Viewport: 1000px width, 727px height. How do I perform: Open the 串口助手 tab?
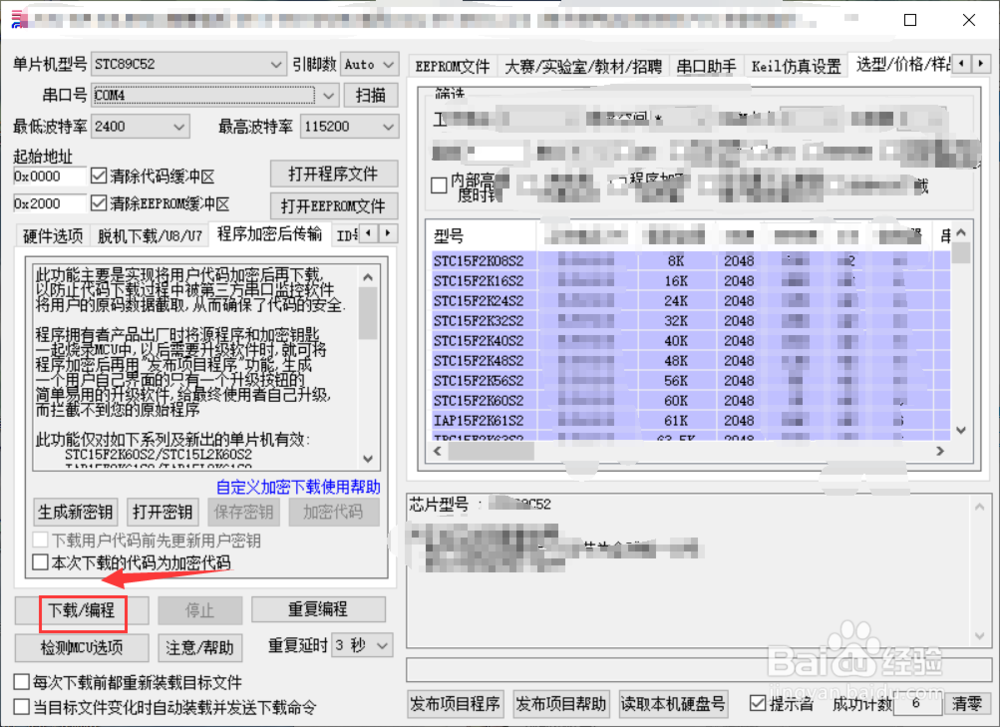coord(706,66)
